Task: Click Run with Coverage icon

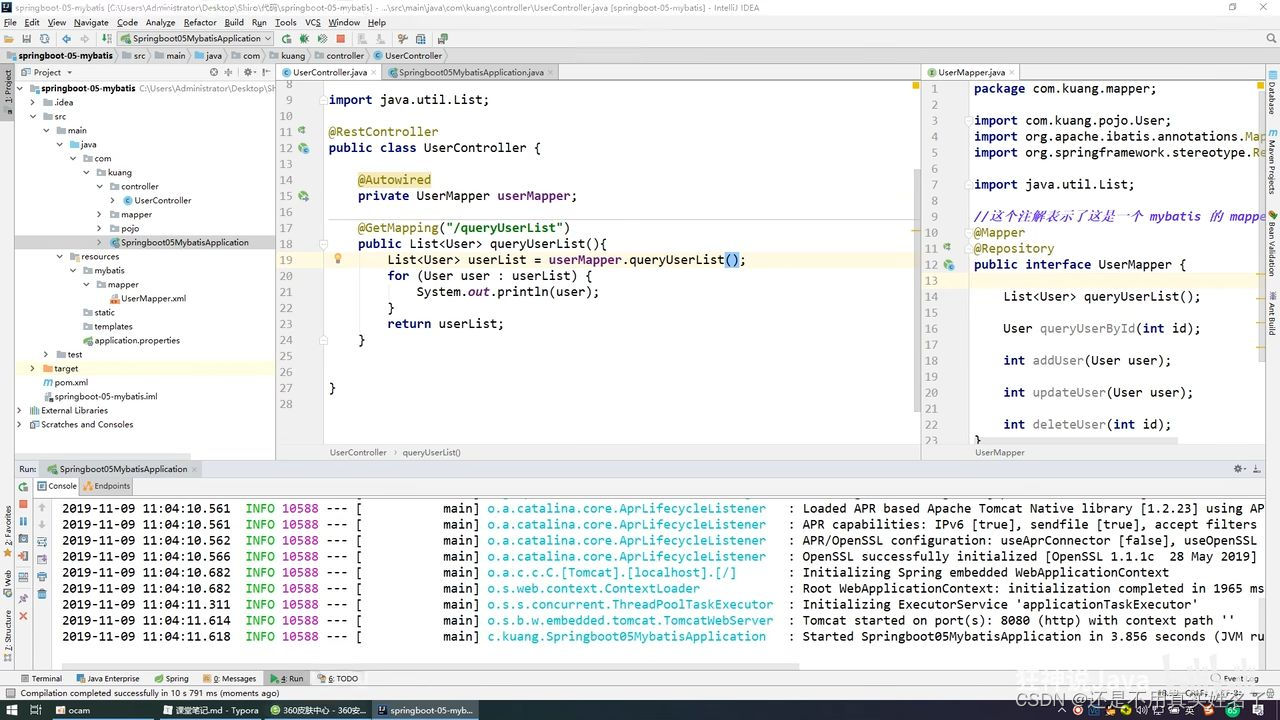Action: click(x=321, y=38)
